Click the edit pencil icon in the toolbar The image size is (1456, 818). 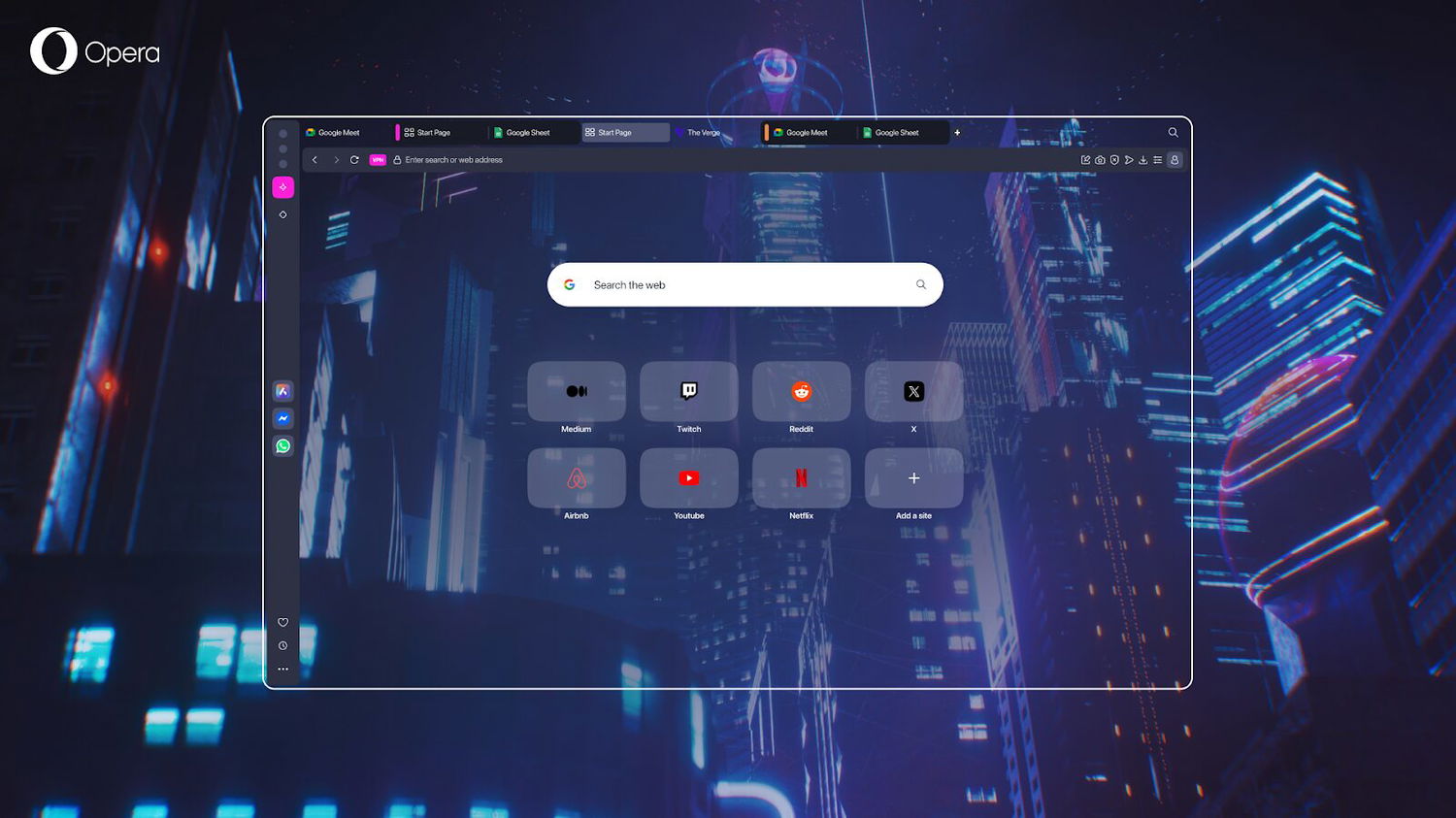pyautogui.click(x=1085, y=160)
